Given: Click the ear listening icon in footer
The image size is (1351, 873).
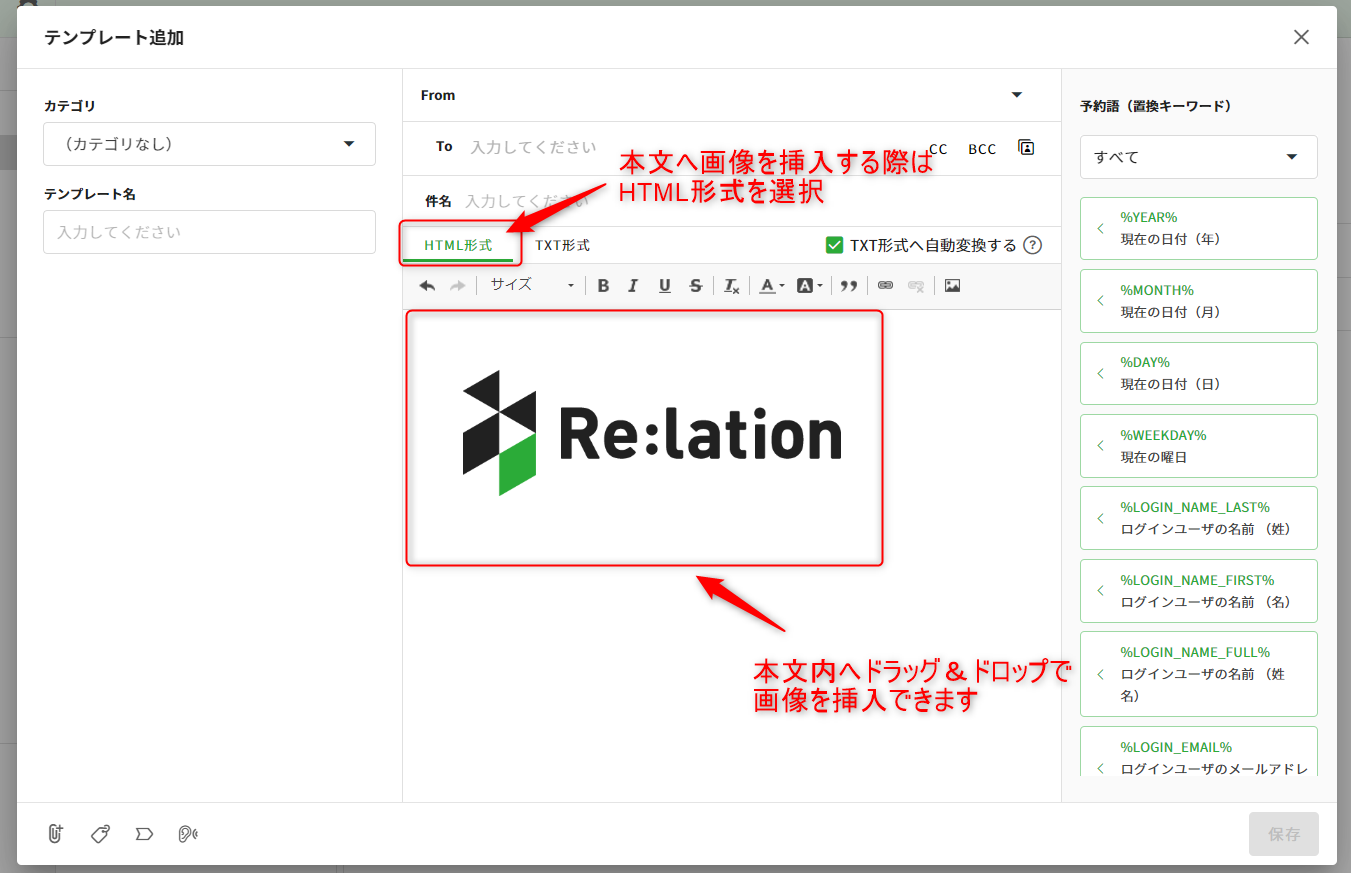Looking at the screenshot, I should pyautogui.click(x=187, y=833).
